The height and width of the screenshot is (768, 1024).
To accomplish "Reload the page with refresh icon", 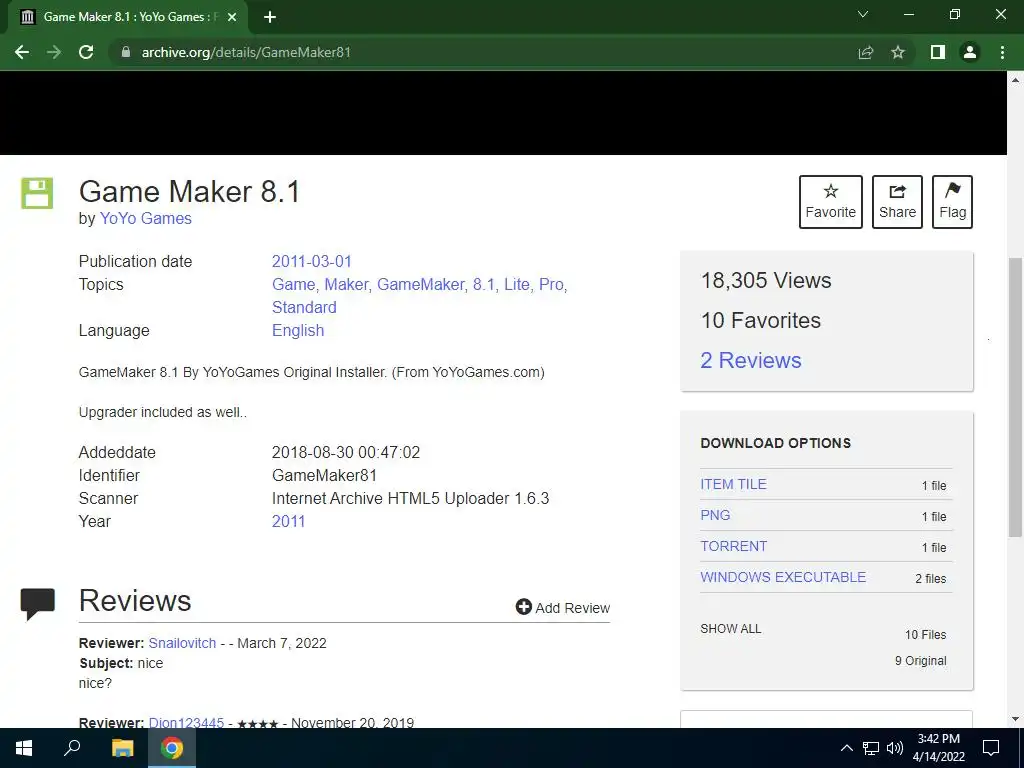I will 86,52.
